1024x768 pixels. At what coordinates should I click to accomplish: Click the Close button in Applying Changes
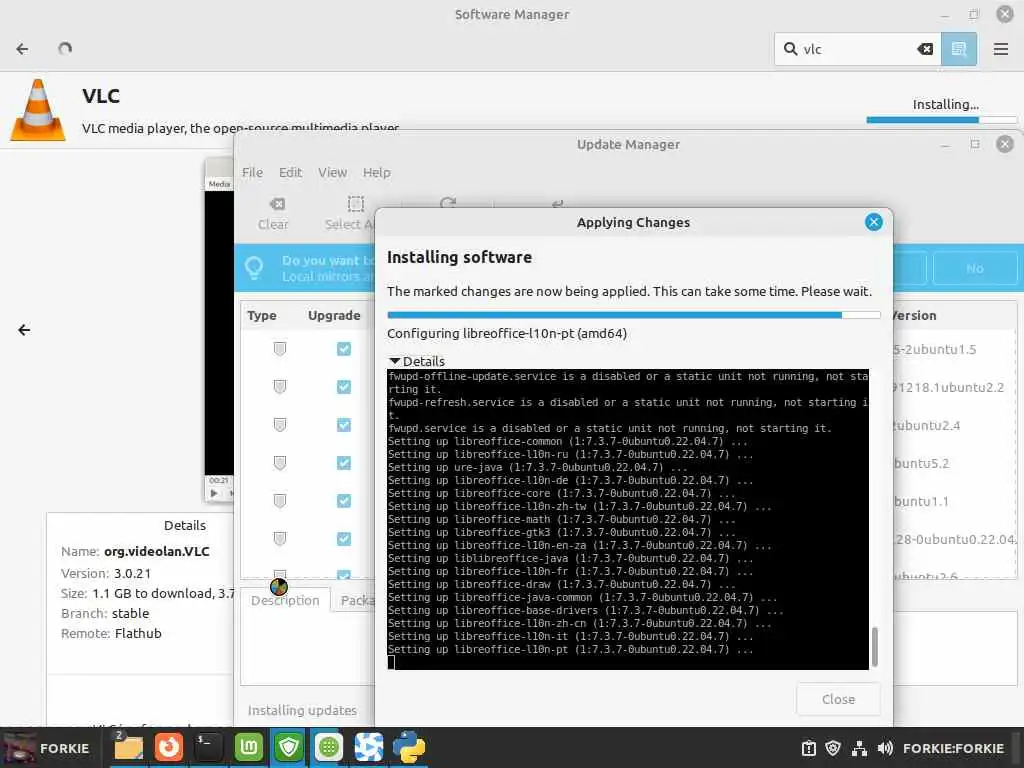(838, 699)
